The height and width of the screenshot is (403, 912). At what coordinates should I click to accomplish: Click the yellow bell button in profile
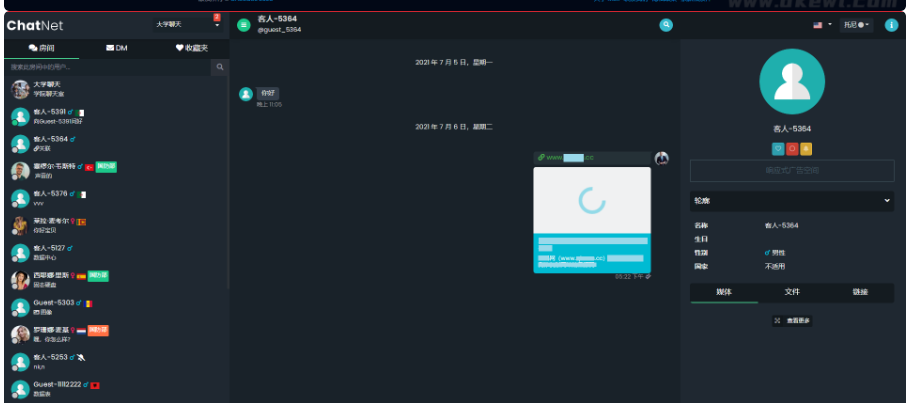(x=806, y=149)
